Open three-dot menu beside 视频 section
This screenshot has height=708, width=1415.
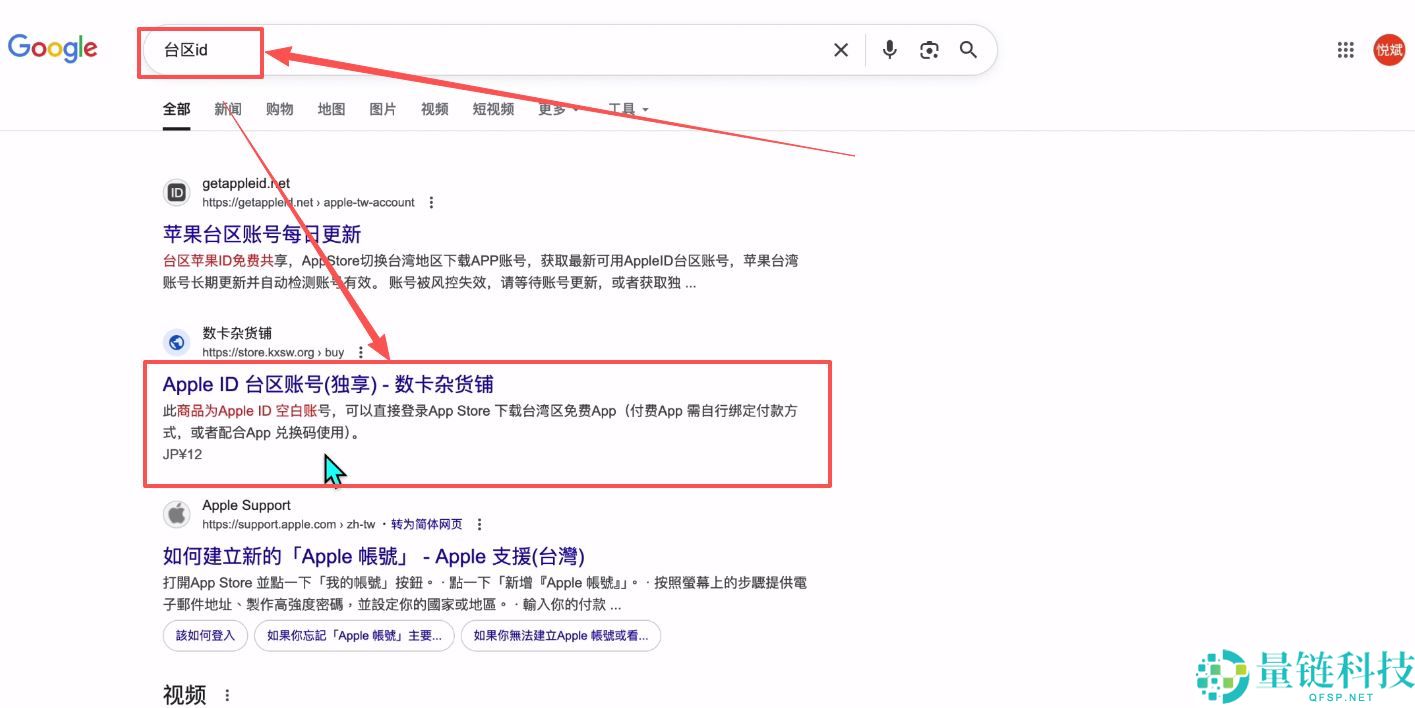click(225, 694)
